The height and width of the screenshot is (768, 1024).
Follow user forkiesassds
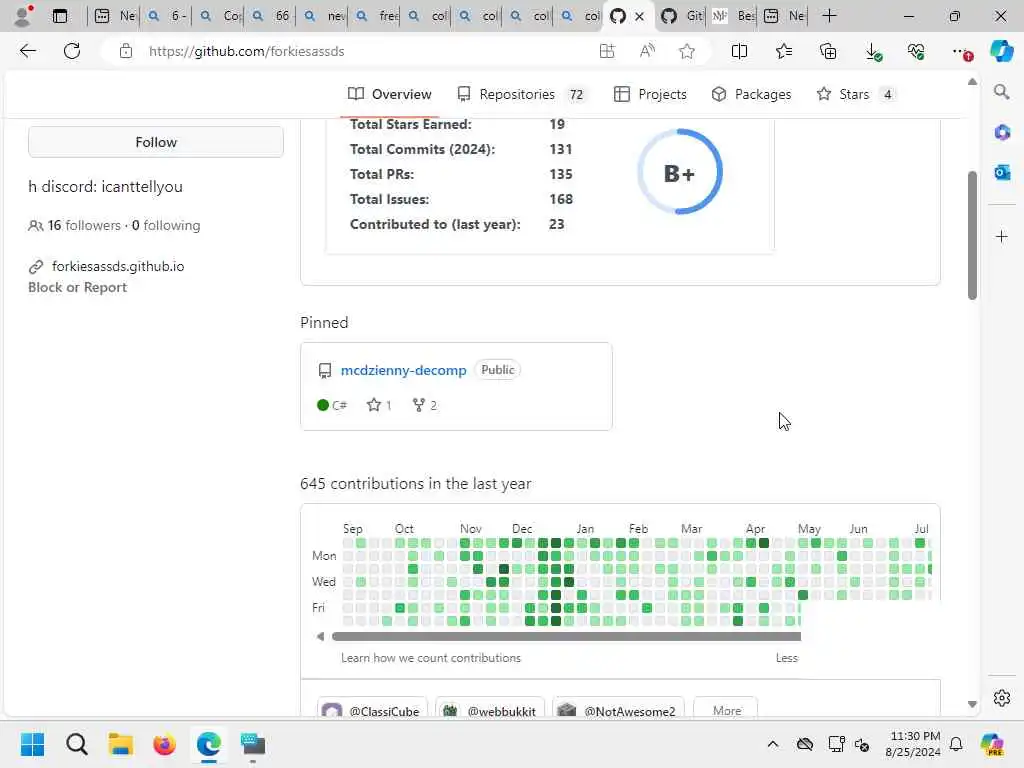[x=155, y=142]
